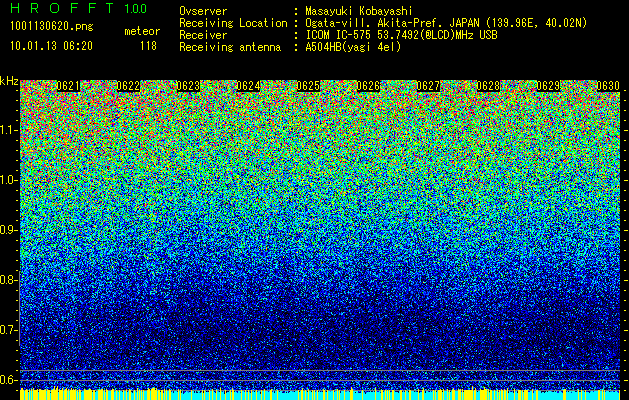629x400 pixels.
Task: Click the 0629 time marker
Action: 548,86
